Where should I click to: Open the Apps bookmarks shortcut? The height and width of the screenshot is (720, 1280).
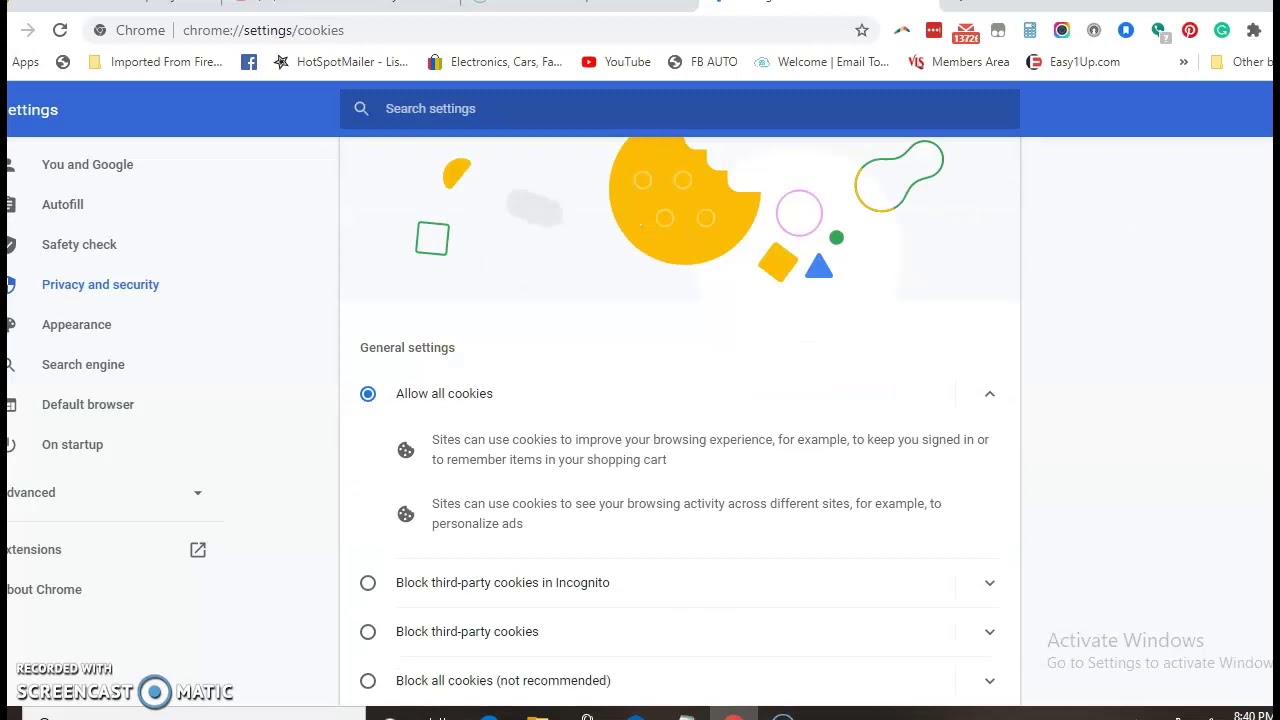pyautogui.click(x=25, y=62)
